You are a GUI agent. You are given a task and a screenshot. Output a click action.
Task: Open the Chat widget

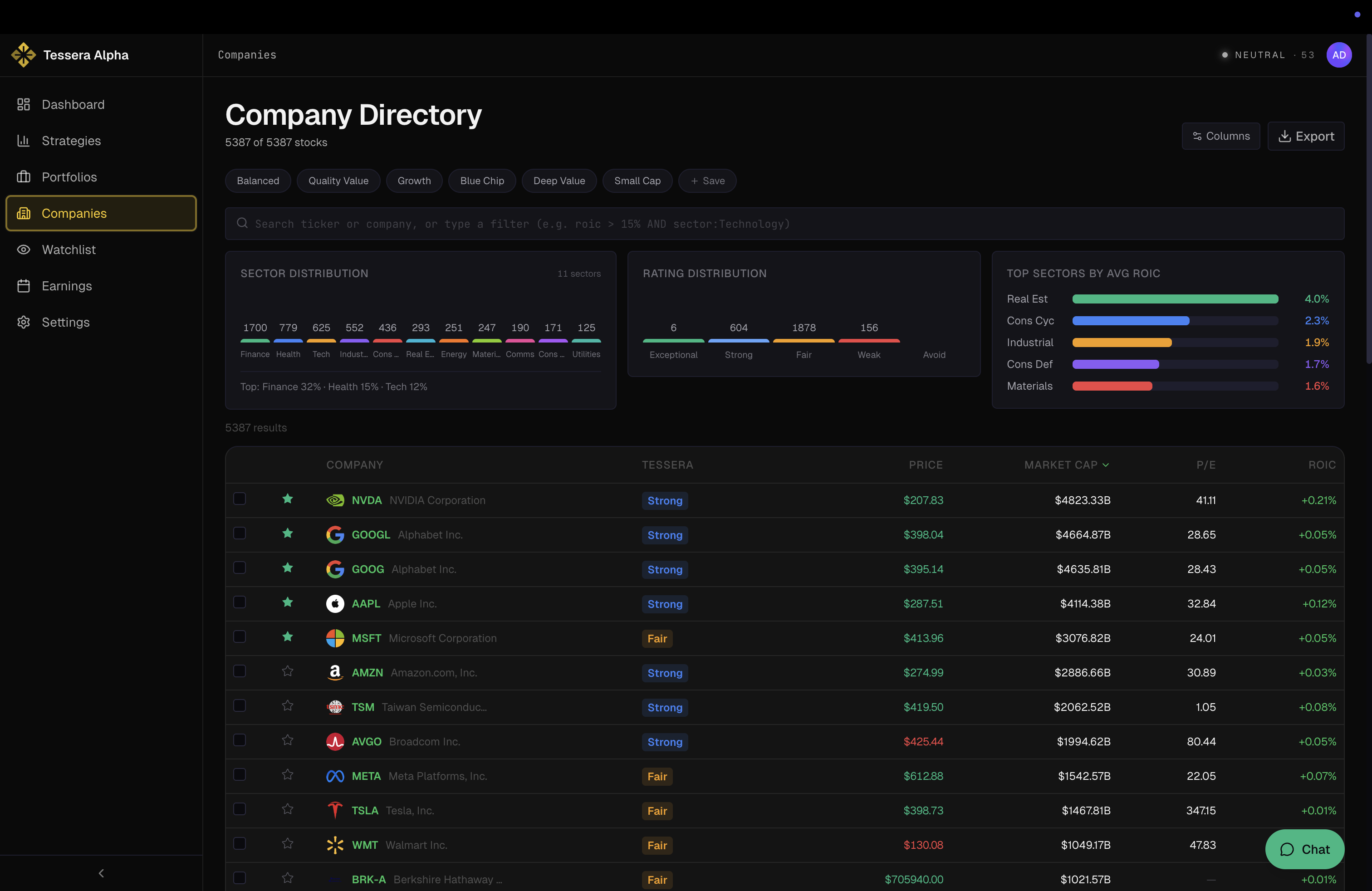[x=1304, y=849]
